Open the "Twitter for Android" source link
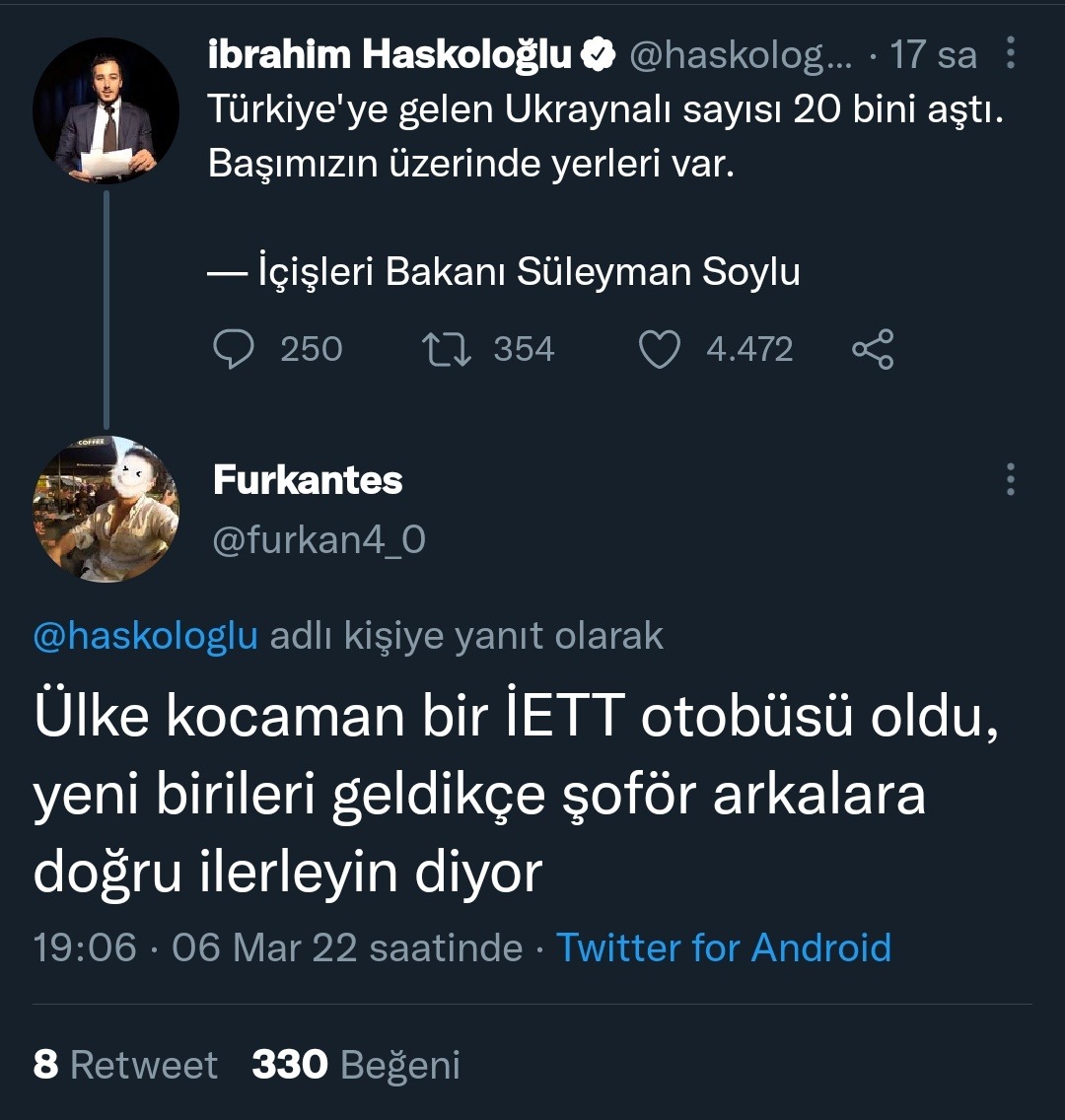Viewport: 1065px width, 1120px height. (724, 947)
